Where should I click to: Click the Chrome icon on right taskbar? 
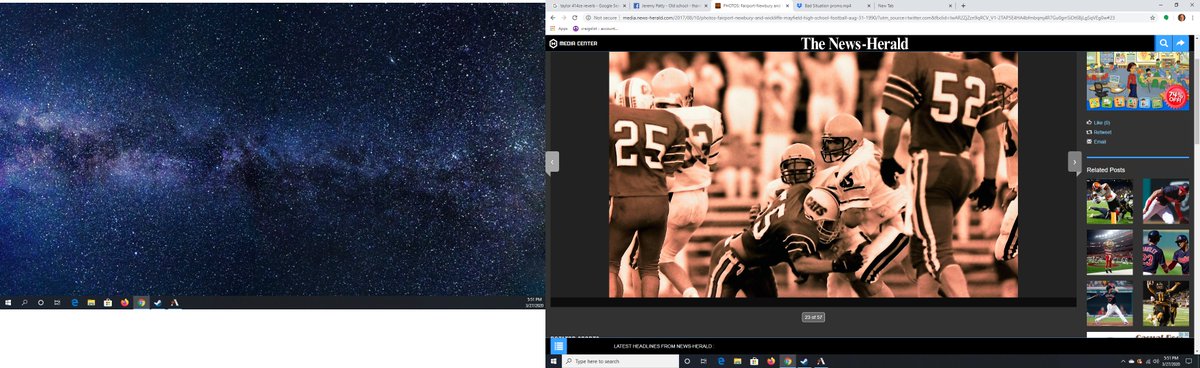(788, 360)
